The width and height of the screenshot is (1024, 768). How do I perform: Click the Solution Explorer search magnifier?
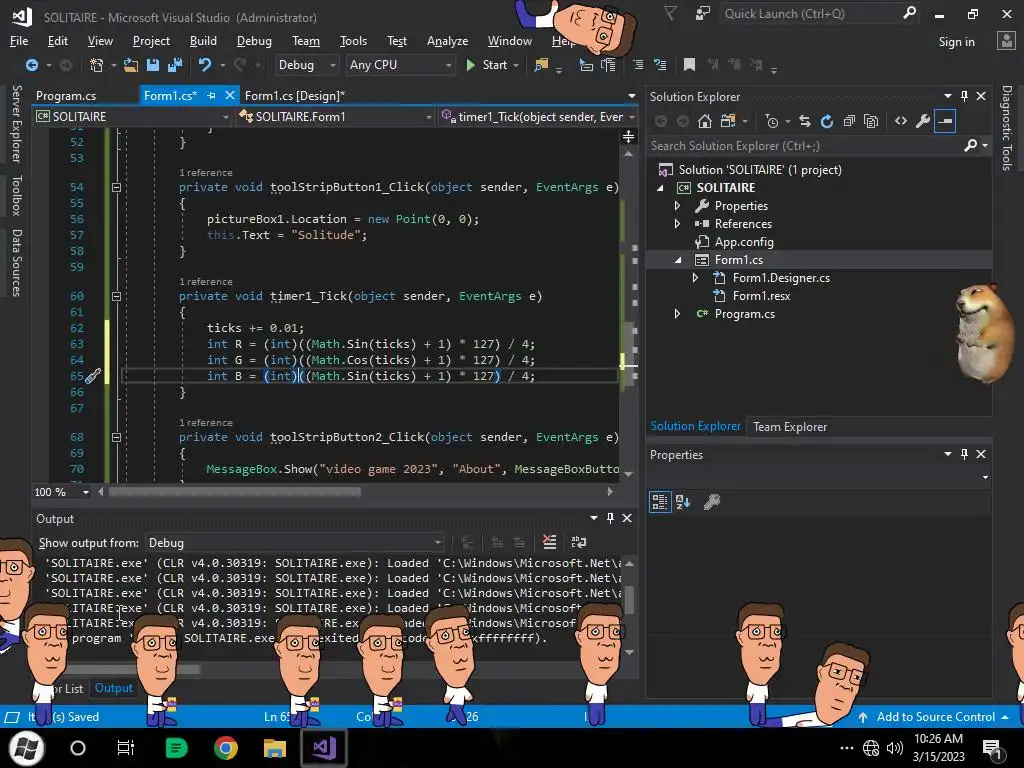pos(970,145)
